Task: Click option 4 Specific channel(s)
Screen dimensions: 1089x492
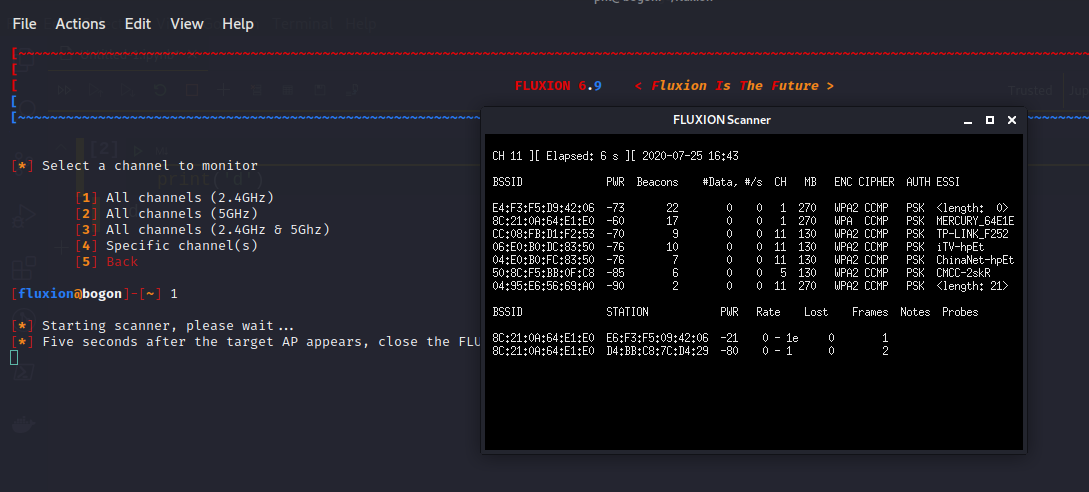Action: (167, 245)
